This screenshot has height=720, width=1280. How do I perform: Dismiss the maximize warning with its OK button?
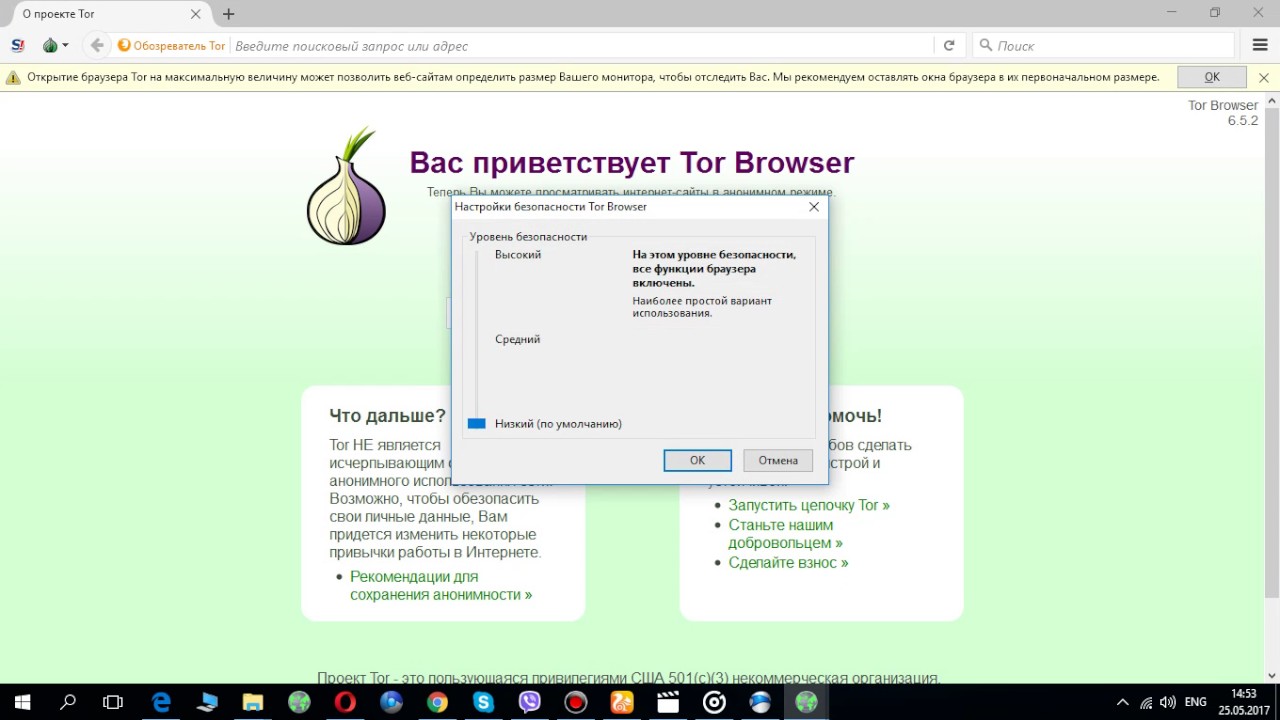point(1212,77)
